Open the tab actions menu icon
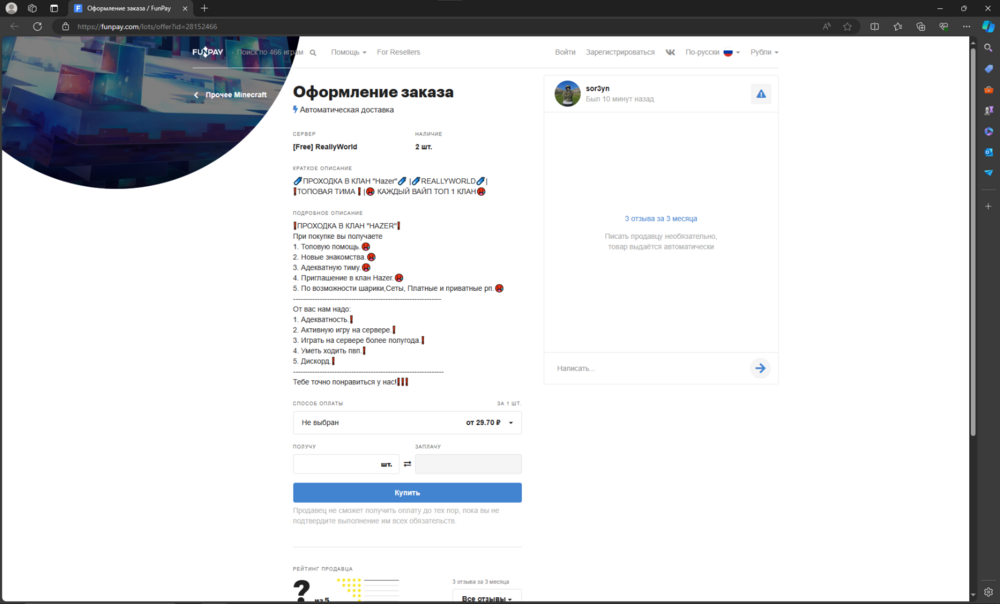 54,8
